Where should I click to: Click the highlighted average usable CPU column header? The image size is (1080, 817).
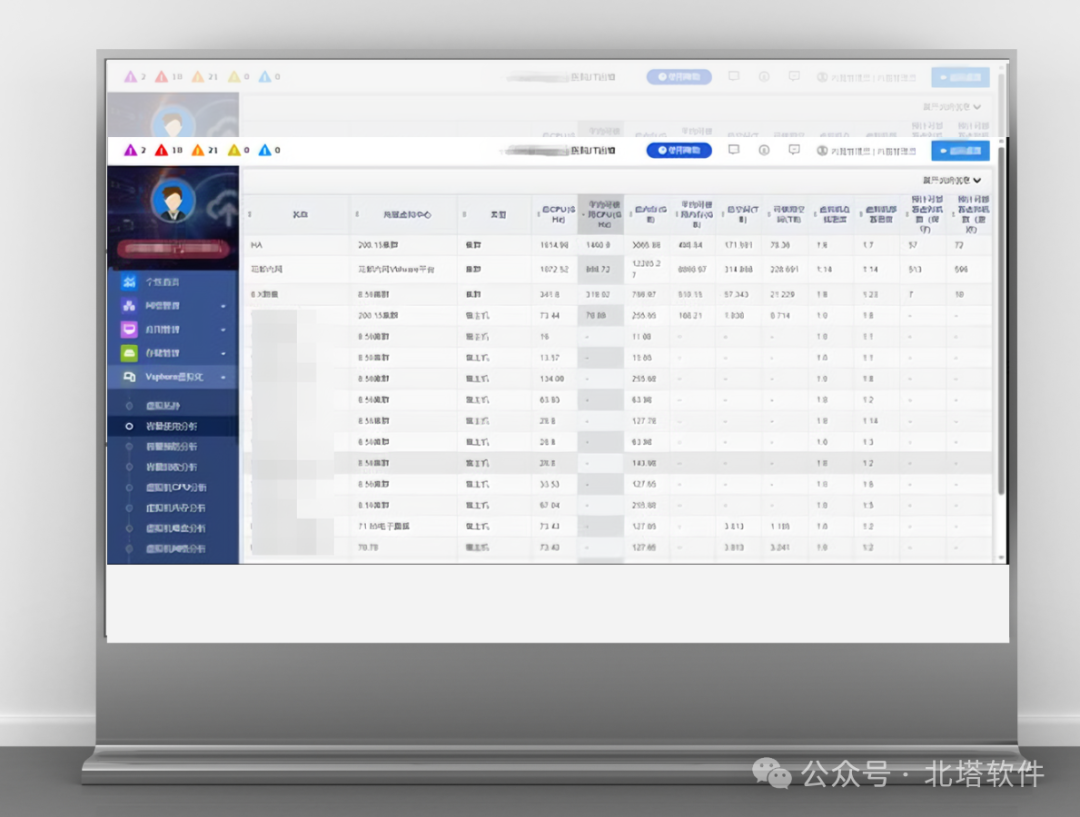tap(603, 214)
